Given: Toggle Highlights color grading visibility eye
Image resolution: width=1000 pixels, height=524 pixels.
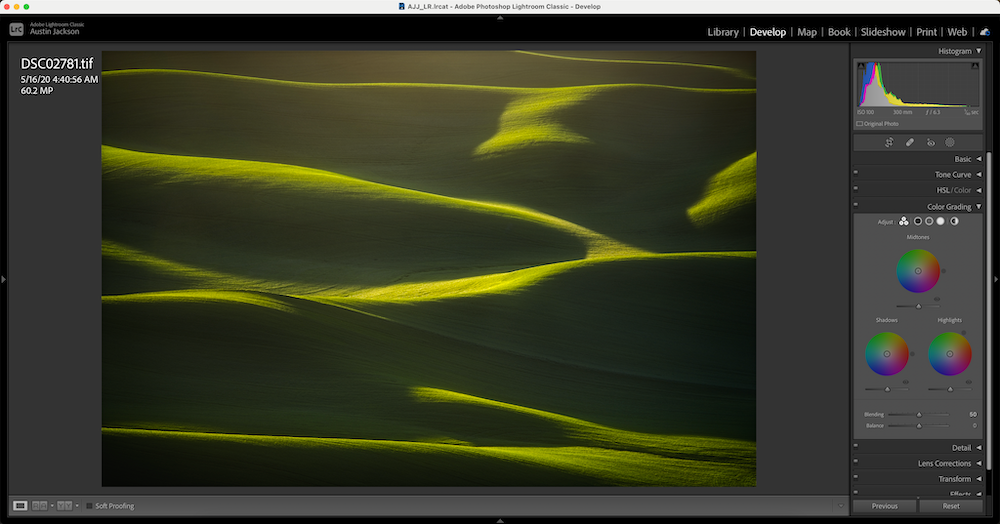Looking at the screenshot, I should point(969,382).
